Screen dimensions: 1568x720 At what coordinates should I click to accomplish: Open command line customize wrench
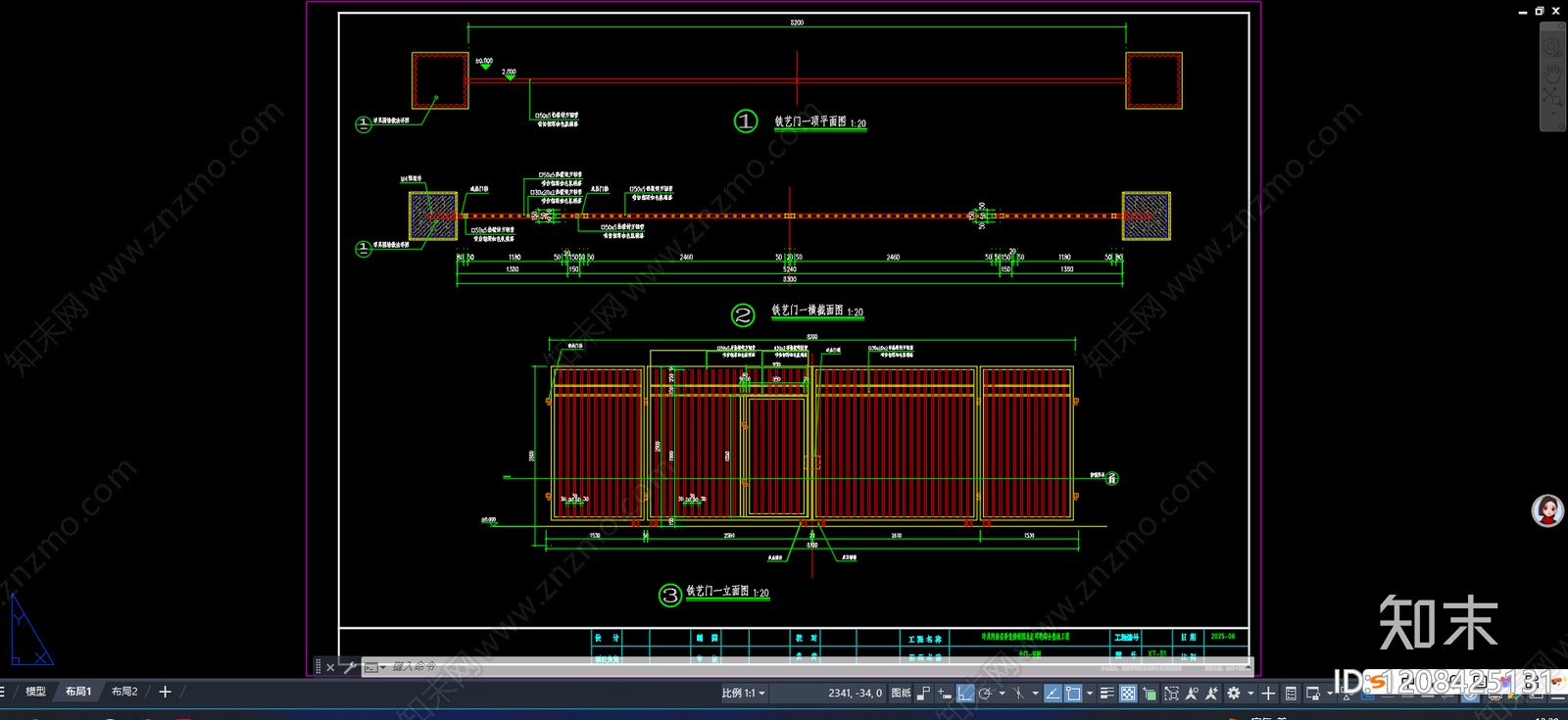[x=349, y=667]
